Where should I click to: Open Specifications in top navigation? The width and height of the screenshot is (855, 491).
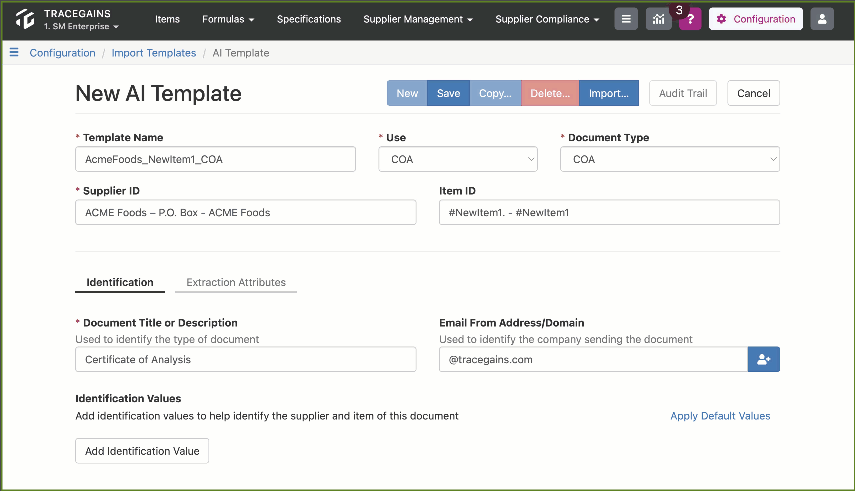309,19
